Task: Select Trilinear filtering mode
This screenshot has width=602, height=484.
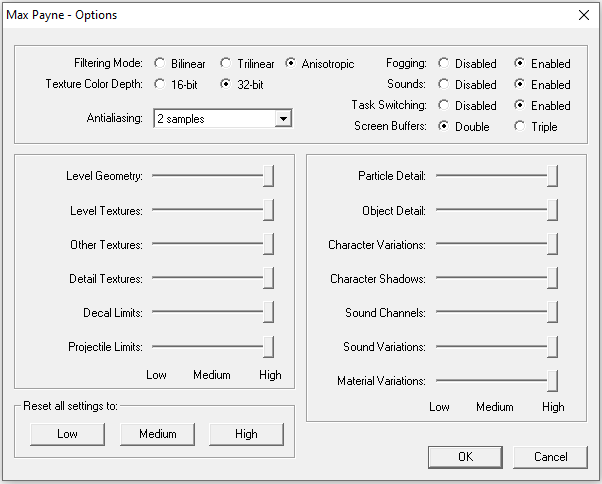Action: click(x=226, y=64)
